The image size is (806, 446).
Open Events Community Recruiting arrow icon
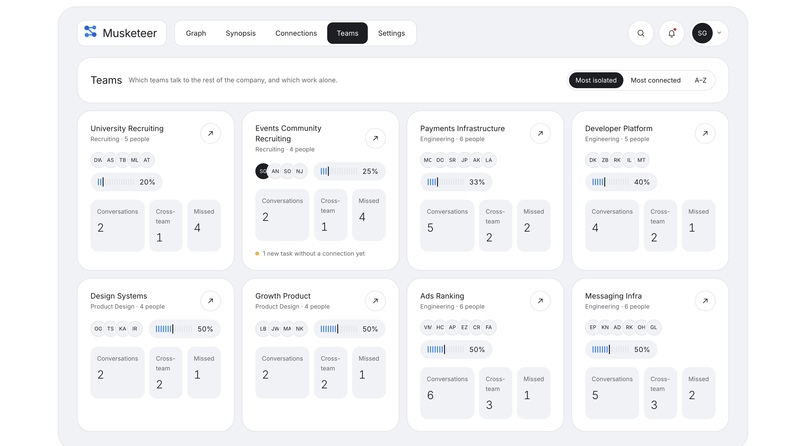(x=375, y=138)
